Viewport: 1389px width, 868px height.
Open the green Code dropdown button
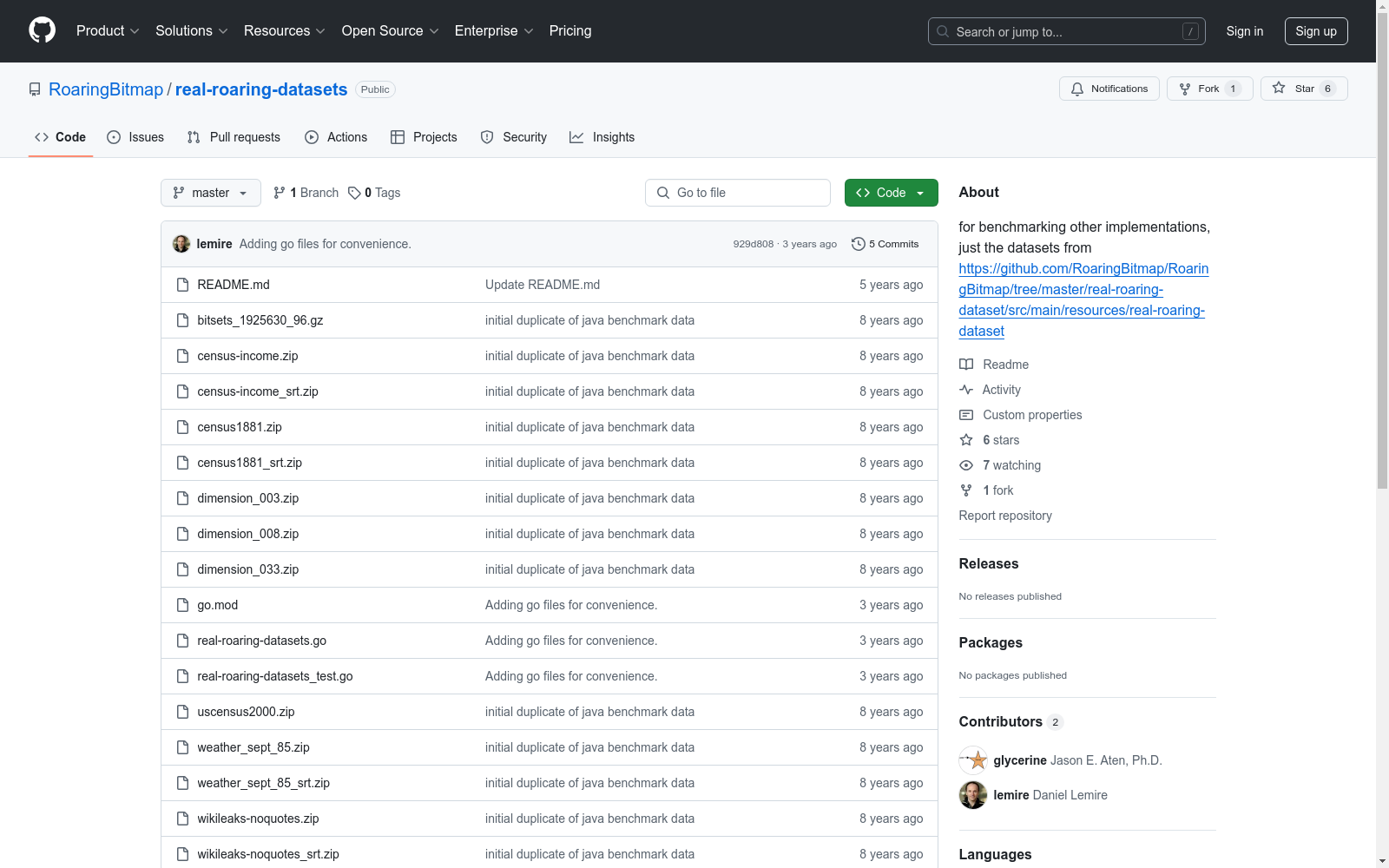coord(891,193)
